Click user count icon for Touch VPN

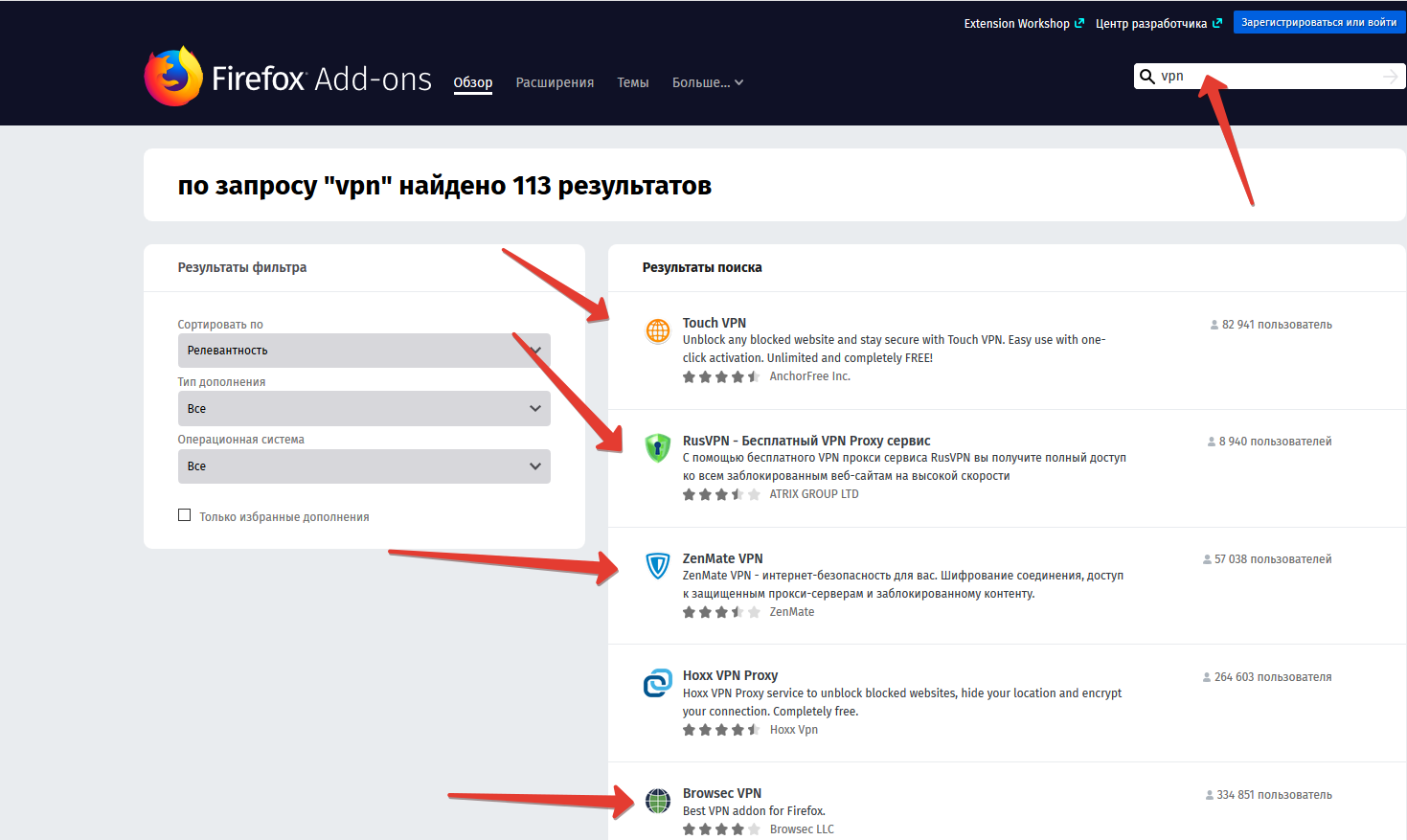pyautogui.click(x=1214, y=325)
